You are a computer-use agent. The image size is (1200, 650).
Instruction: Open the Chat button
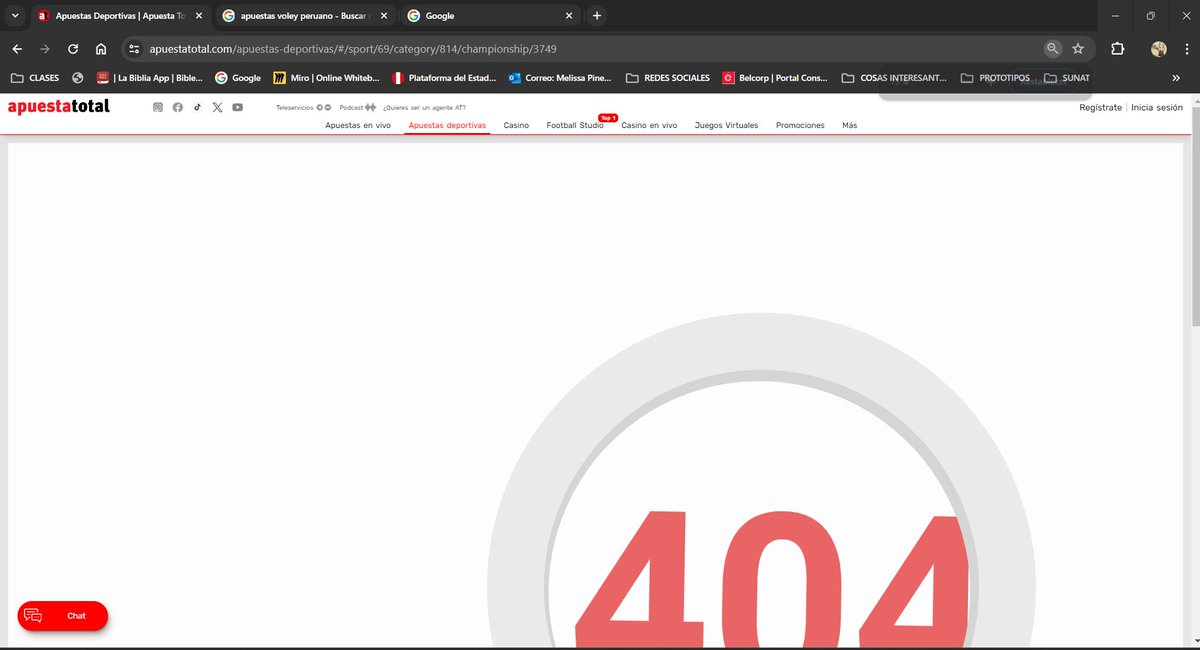pos(62,616)
